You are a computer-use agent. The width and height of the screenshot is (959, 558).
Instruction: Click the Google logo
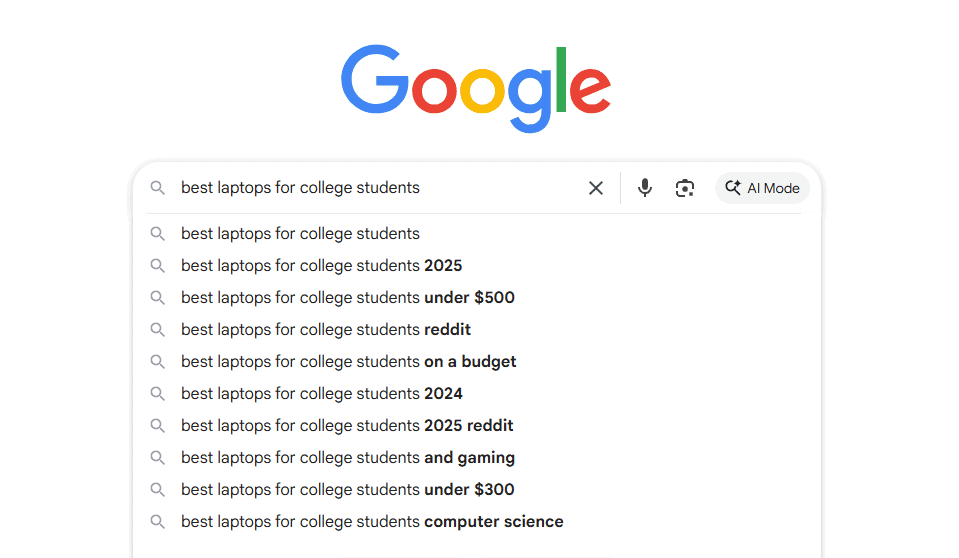tap(476, 88)
